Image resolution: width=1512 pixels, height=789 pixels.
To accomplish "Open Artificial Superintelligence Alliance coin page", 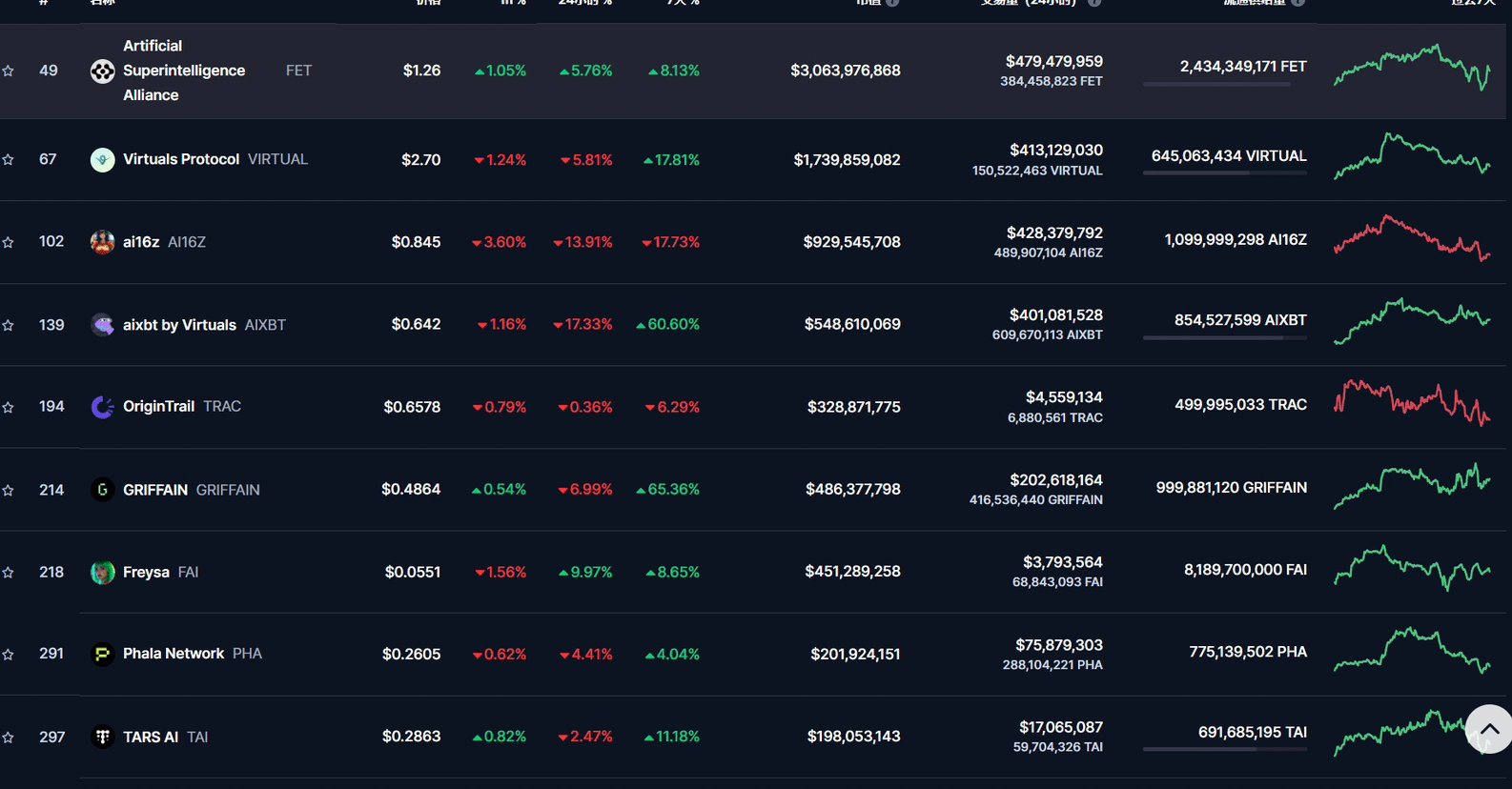I will [184, 71].
